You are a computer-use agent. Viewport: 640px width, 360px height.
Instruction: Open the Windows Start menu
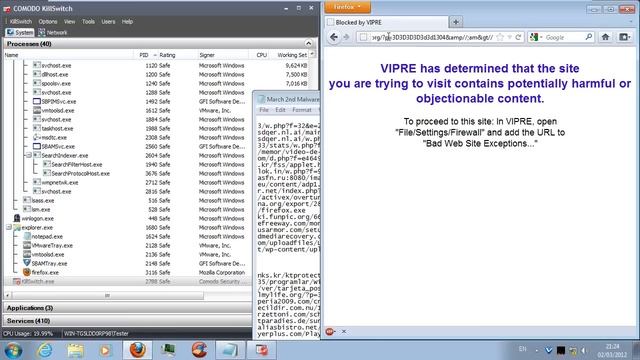pos(13,350)
